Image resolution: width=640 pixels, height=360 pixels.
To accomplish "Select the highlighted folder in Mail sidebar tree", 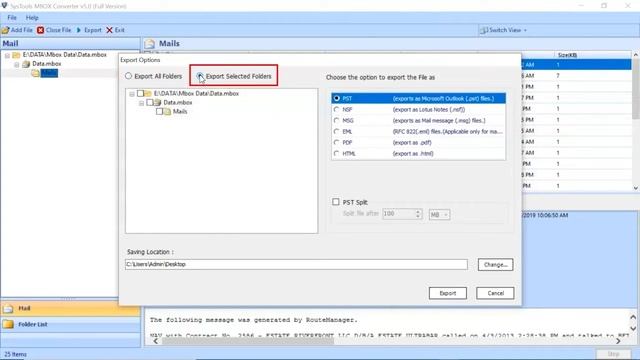I will [49, 73].
